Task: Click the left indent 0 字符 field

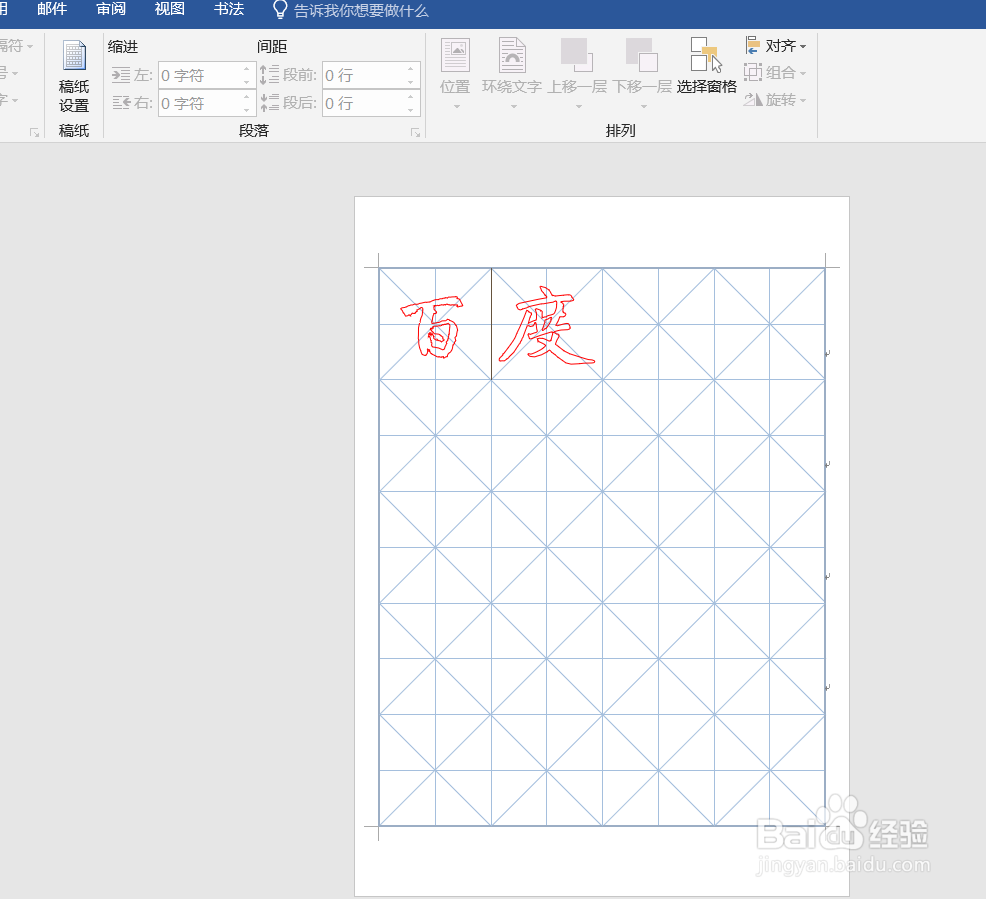Action: (207, 75)
